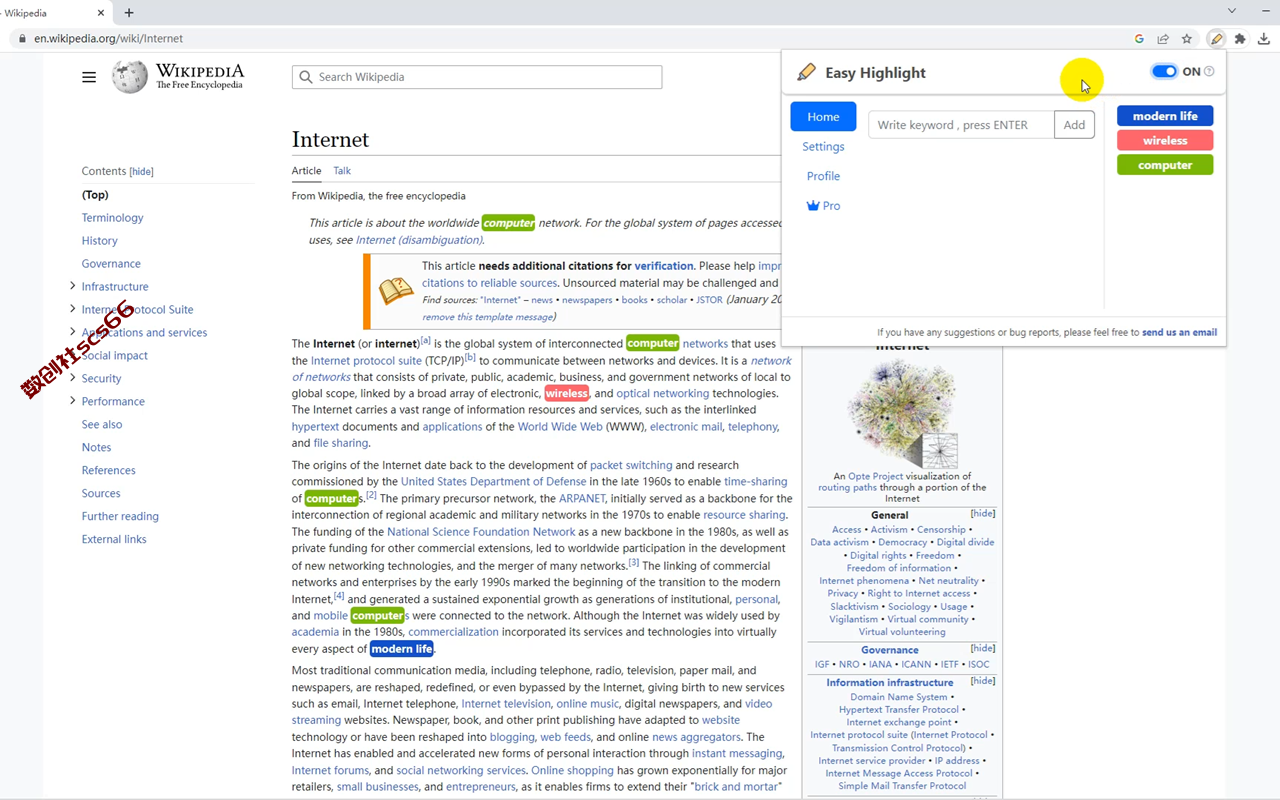Open the Chrome extensions puzzle icon
This screenshot has height=800, width=1280.
(x=1240, y=39)
